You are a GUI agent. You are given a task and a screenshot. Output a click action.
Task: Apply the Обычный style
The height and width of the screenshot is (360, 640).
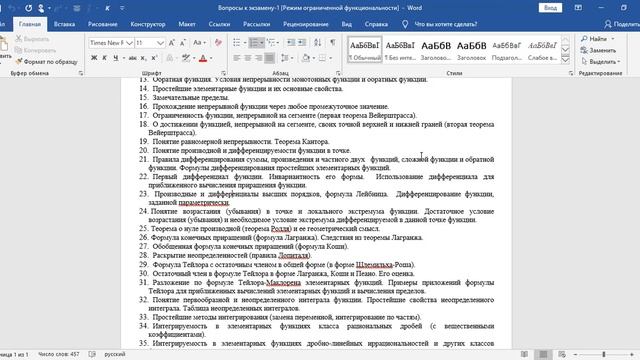click(x=364, y=50)
